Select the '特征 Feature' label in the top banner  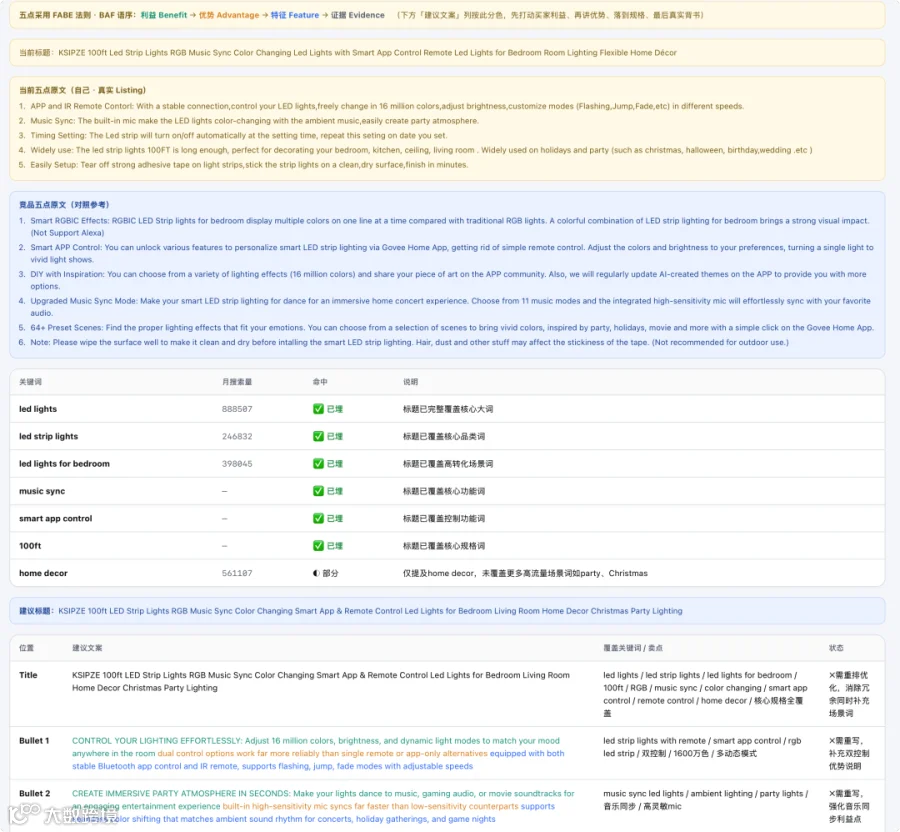pos(295,15)
